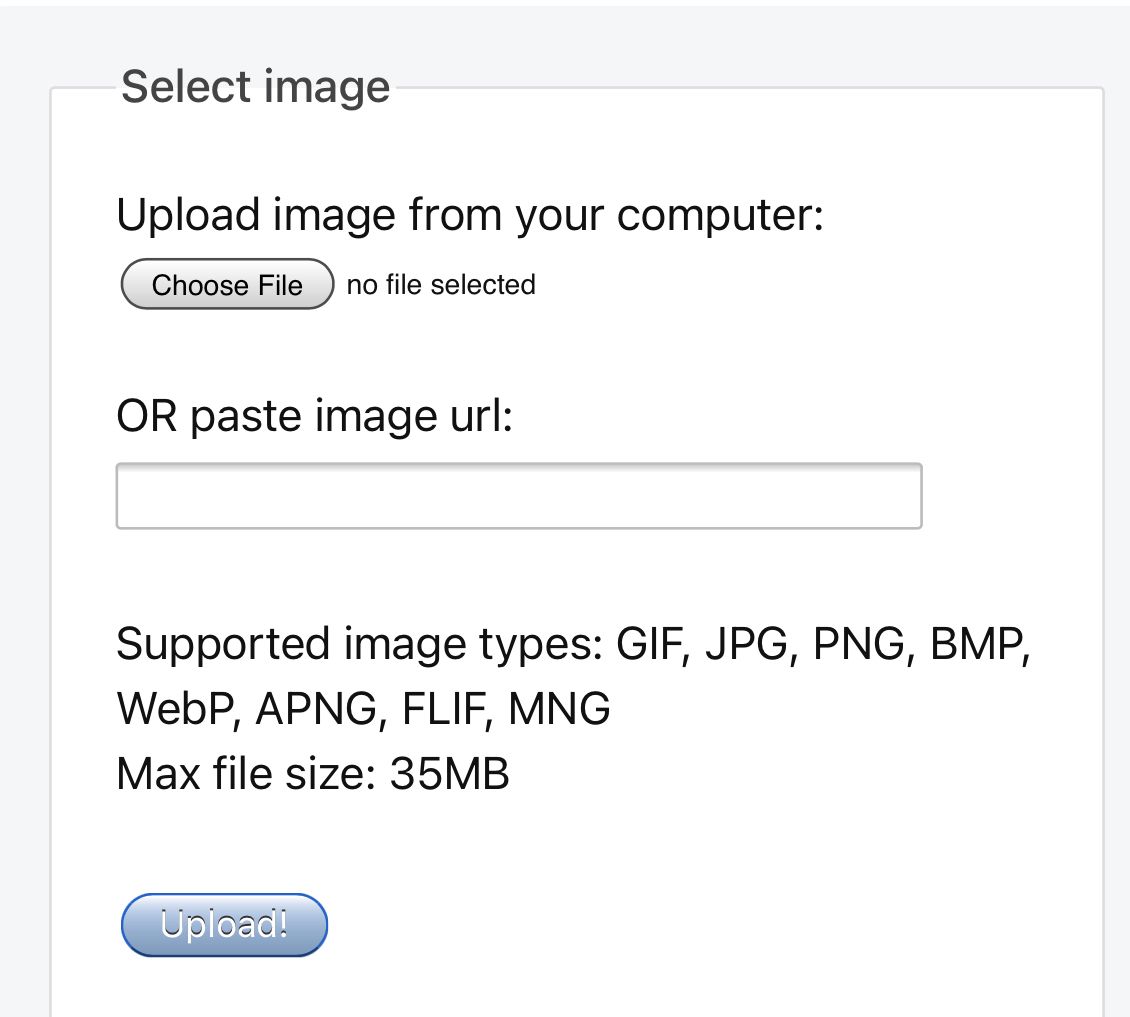The width and height of the screenshot is (1130, 1017).
Task: Click the word APNG in supported types
Action: point(316,709)
